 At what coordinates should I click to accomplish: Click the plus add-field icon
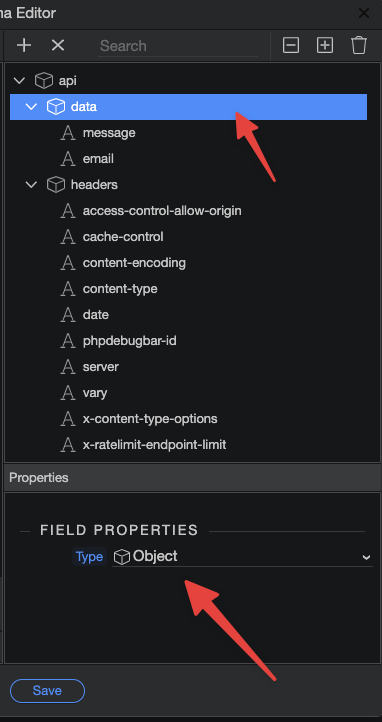pos(24,45)
